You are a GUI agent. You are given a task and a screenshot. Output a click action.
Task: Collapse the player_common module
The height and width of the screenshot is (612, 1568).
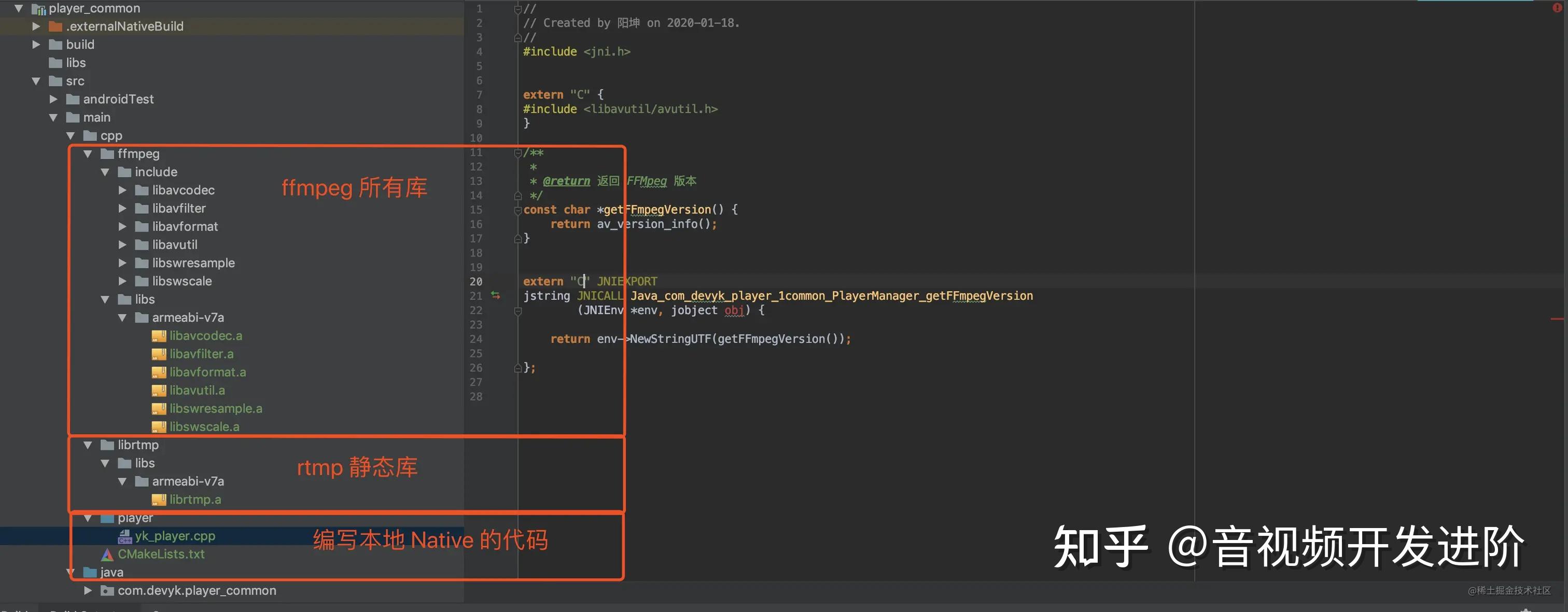tap(19, 8)
